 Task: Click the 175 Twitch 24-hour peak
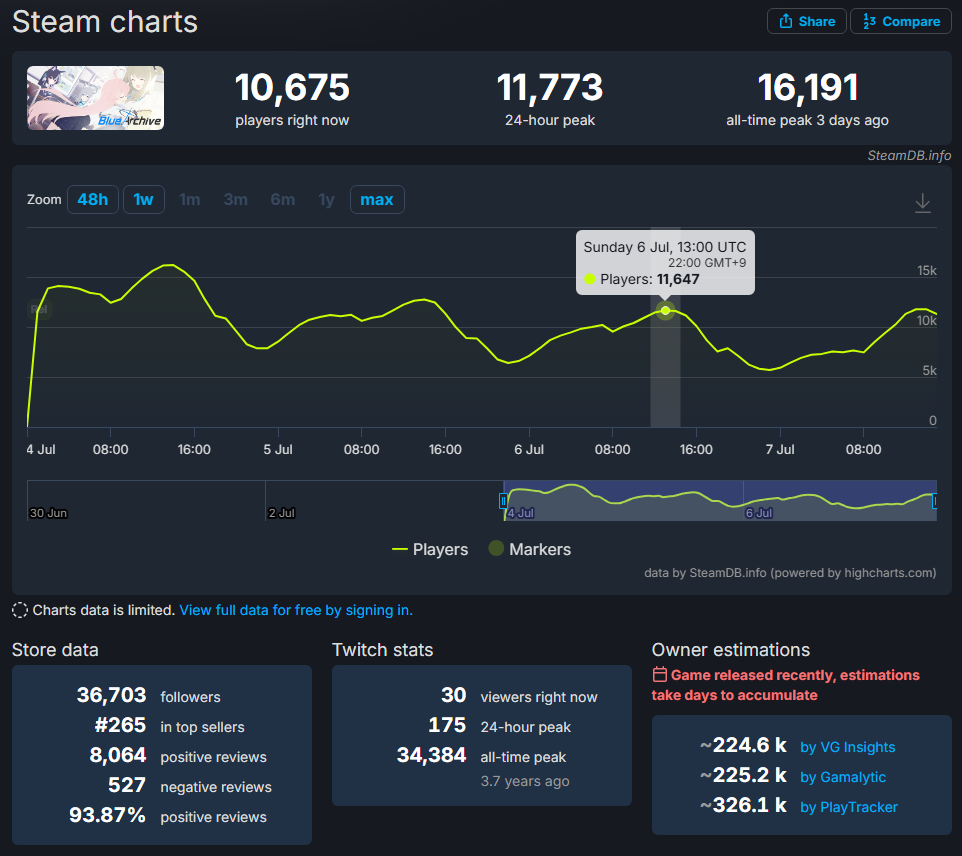point(447,725)
